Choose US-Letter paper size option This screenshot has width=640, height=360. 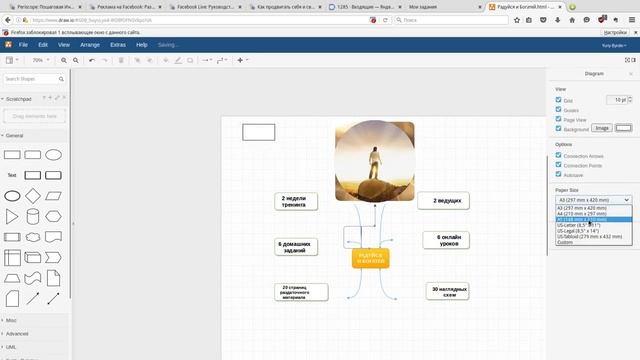pos(593,225)
